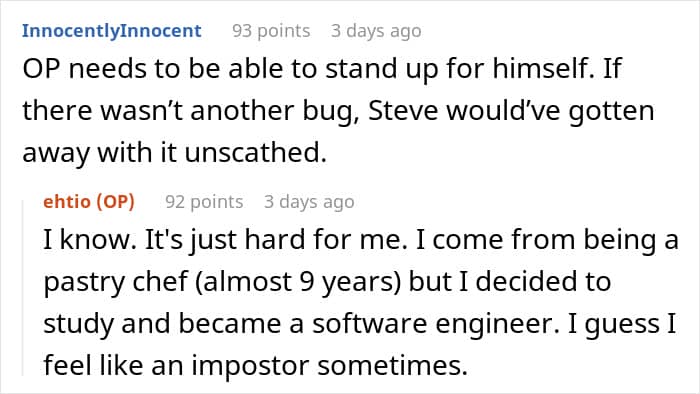Click the 92 points score label
Viewport: 700px width, 394px height.
[204, 202]
